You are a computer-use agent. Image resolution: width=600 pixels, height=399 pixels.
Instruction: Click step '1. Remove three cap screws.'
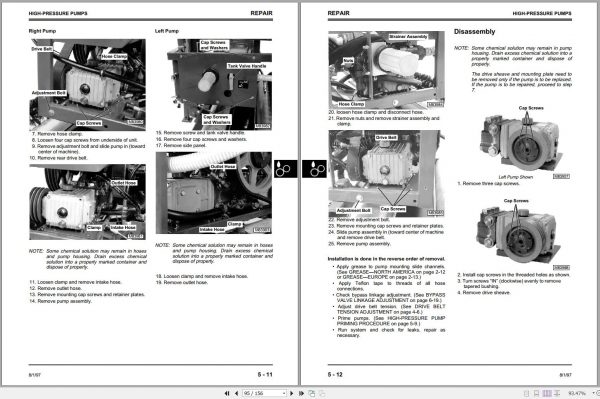488,184
